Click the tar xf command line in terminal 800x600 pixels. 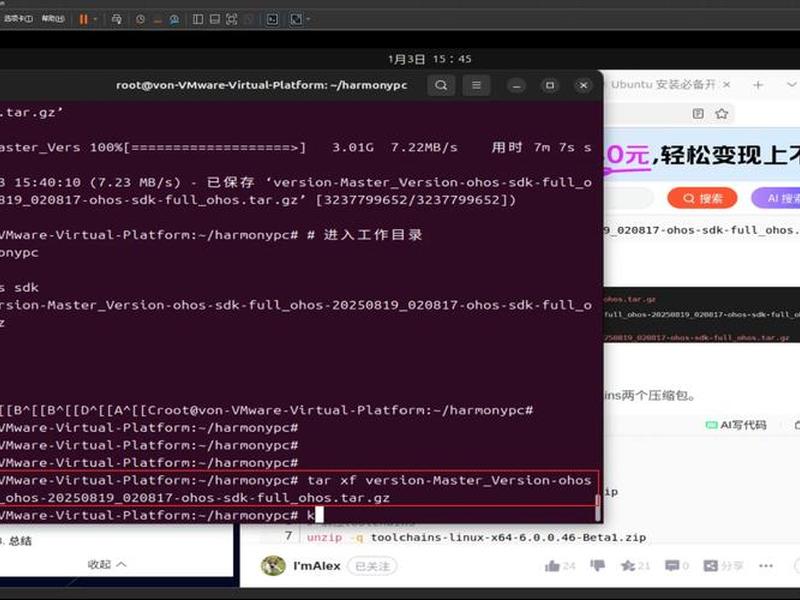(298, 489)
